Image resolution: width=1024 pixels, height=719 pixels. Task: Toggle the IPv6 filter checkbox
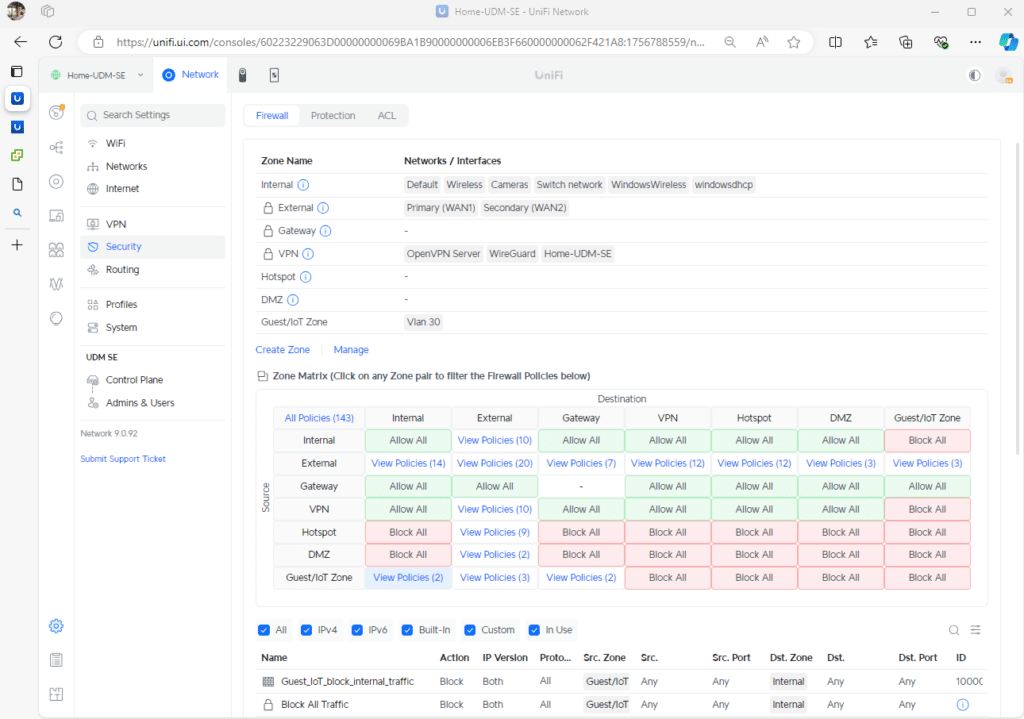pyautogui.click(x=357, y=630)
